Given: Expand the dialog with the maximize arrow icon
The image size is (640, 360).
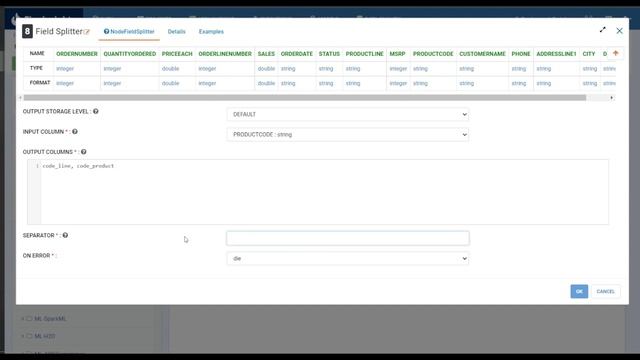Looking at the screenshot, I should [602, 30].
